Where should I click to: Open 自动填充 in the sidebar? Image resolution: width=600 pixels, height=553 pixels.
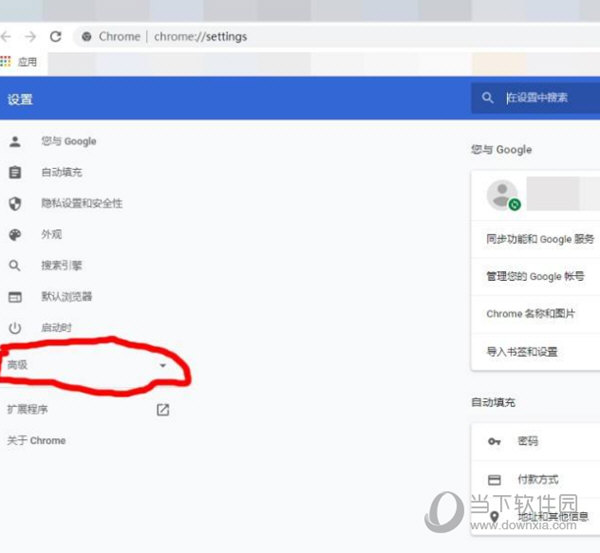[x=62, y=172]
